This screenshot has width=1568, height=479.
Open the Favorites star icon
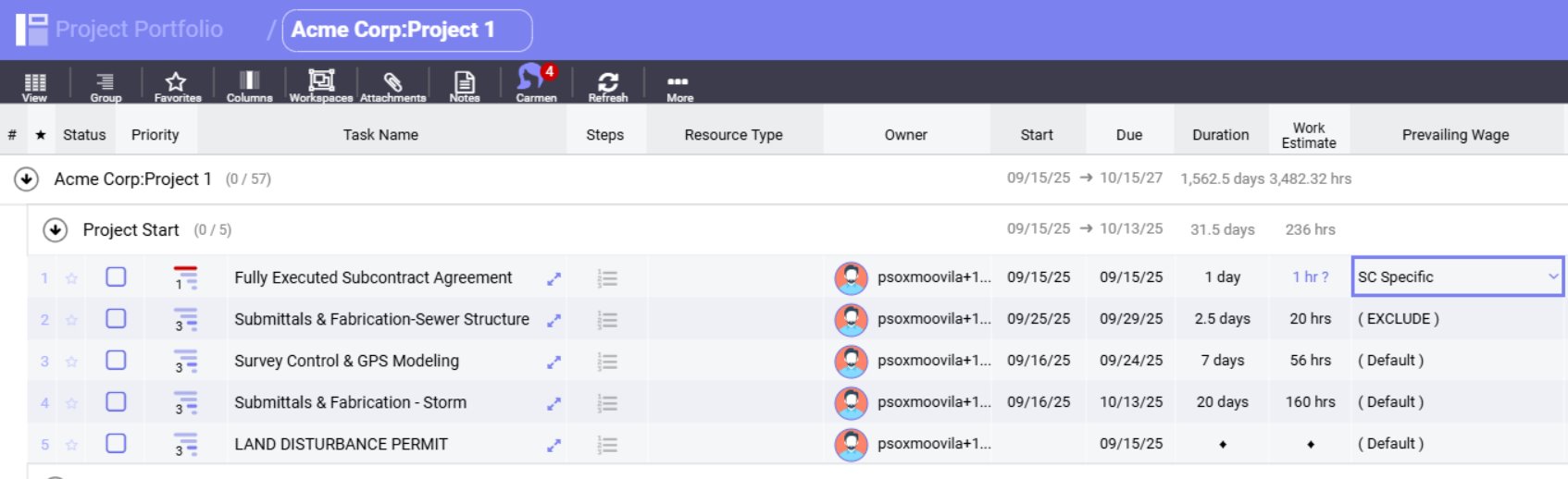[176, 84]
